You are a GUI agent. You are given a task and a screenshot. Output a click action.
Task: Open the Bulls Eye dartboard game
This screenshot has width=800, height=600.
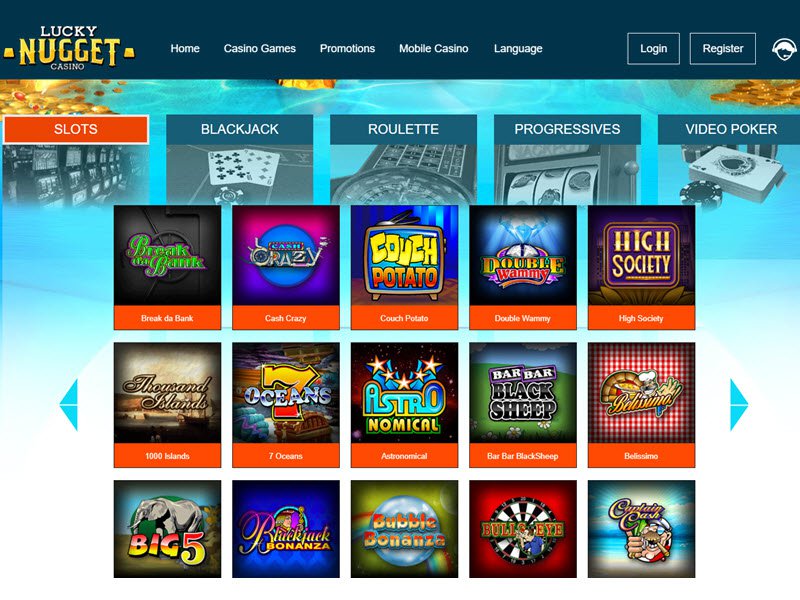[x=523, y=529]
